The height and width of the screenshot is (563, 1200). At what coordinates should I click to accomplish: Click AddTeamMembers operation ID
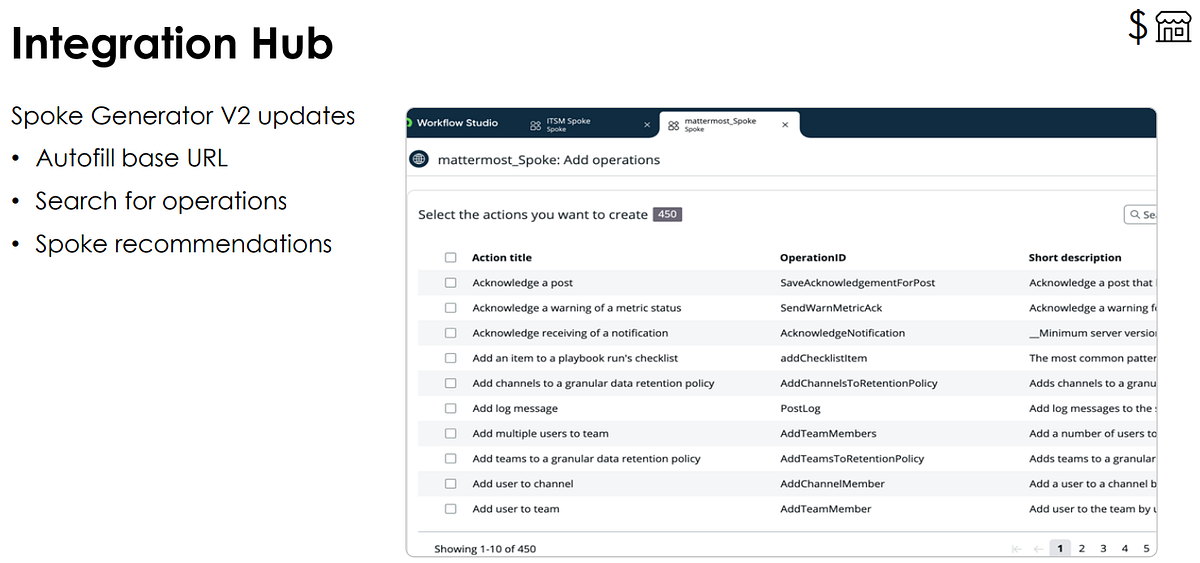point(828,434)
